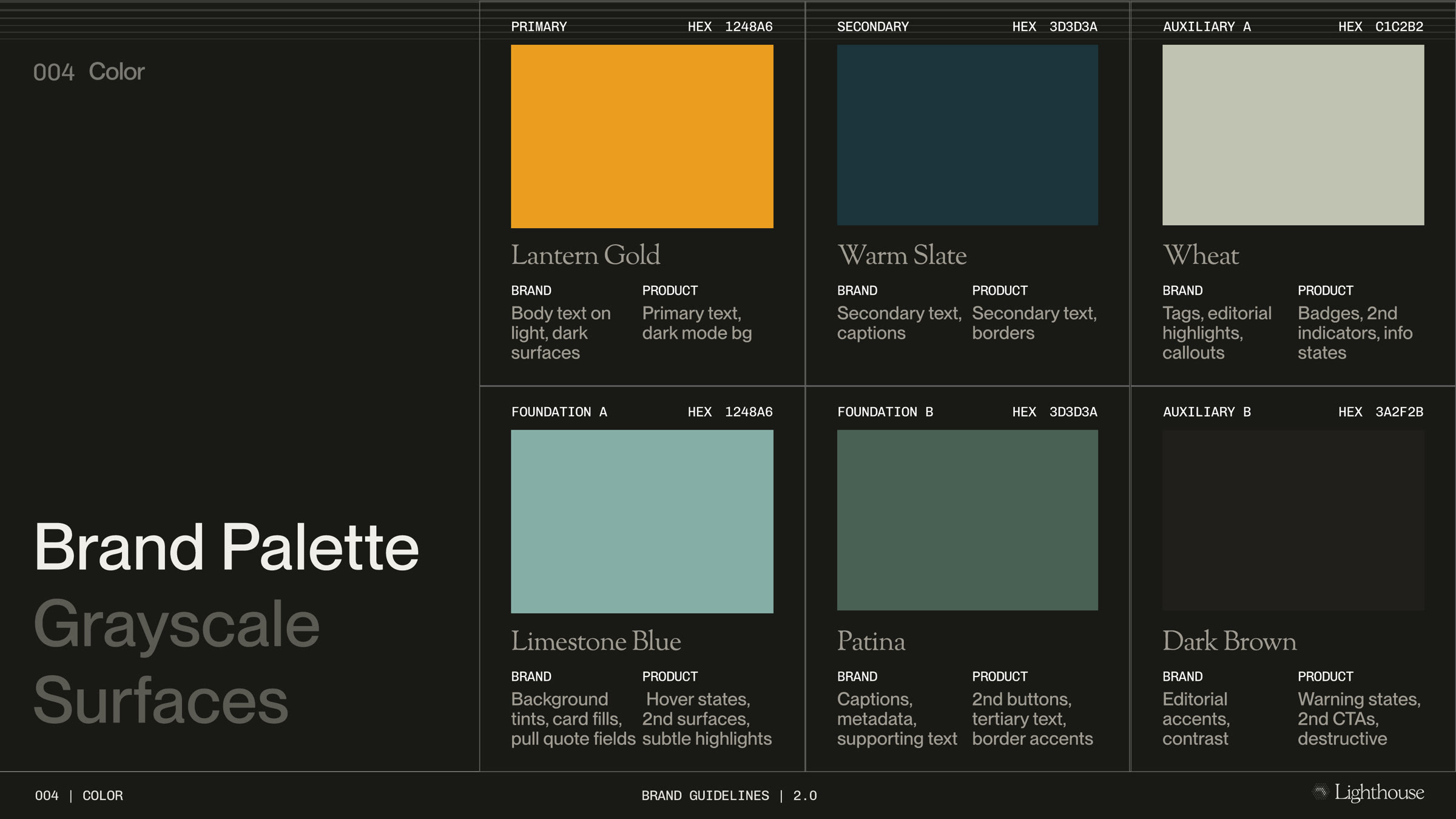Click 'Editorial accents, contrast' description
The width and height of the screenshot is (1456, 819).
point(1196,719)
